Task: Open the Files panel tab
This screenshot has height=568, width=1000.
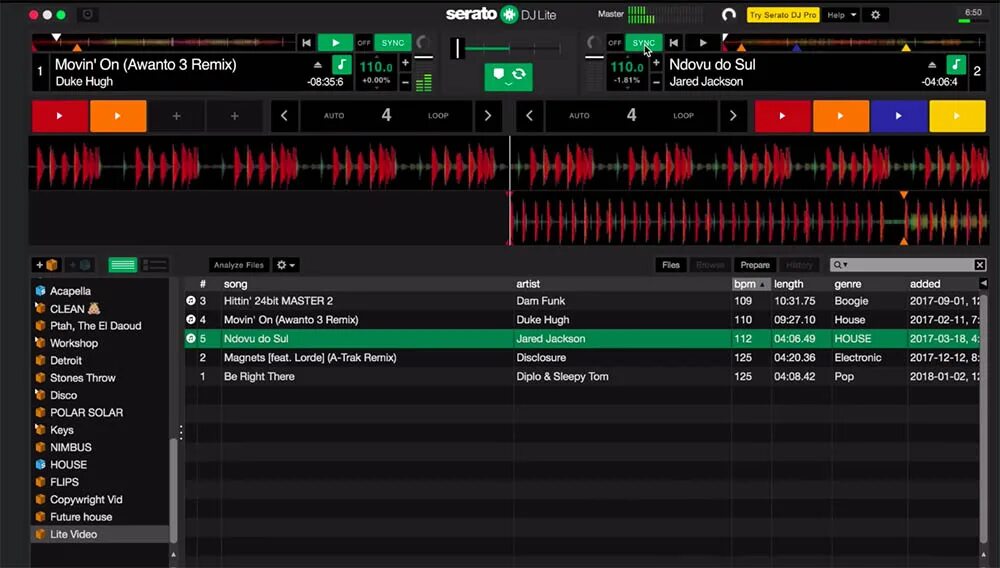Action: click(x=670, y=265)
